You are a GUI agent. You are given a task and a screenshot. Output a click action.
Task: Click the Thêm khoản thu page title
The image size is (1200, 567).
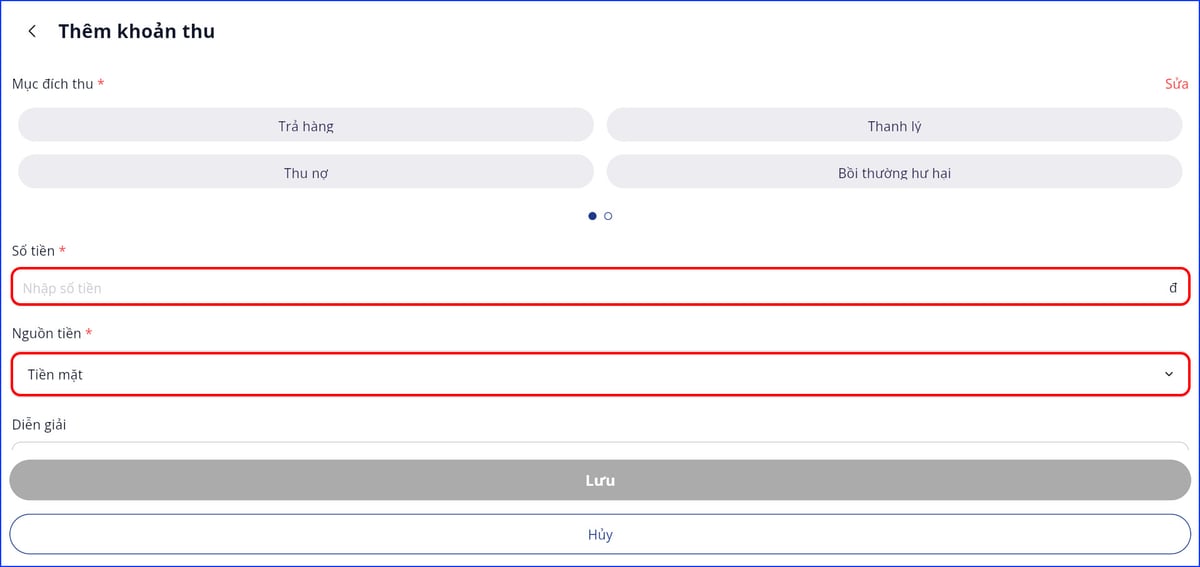point(136,31)
